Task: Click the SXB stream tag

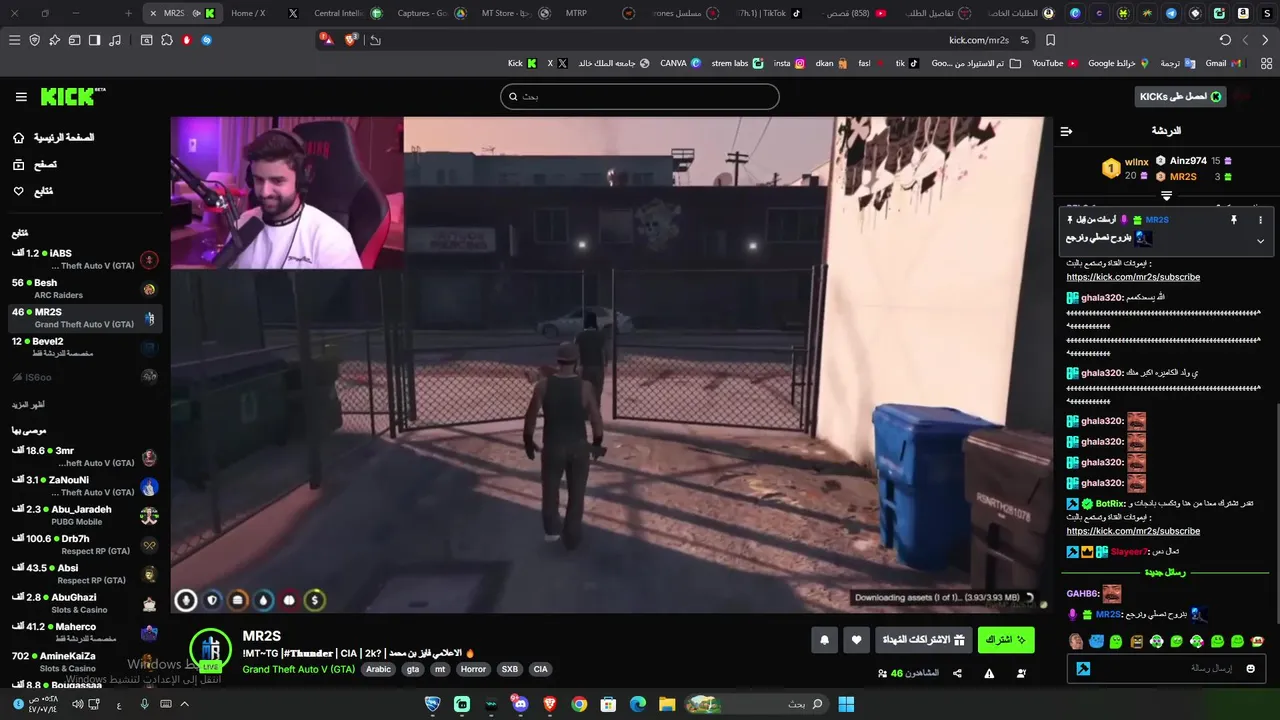Action: coord(510,670)
